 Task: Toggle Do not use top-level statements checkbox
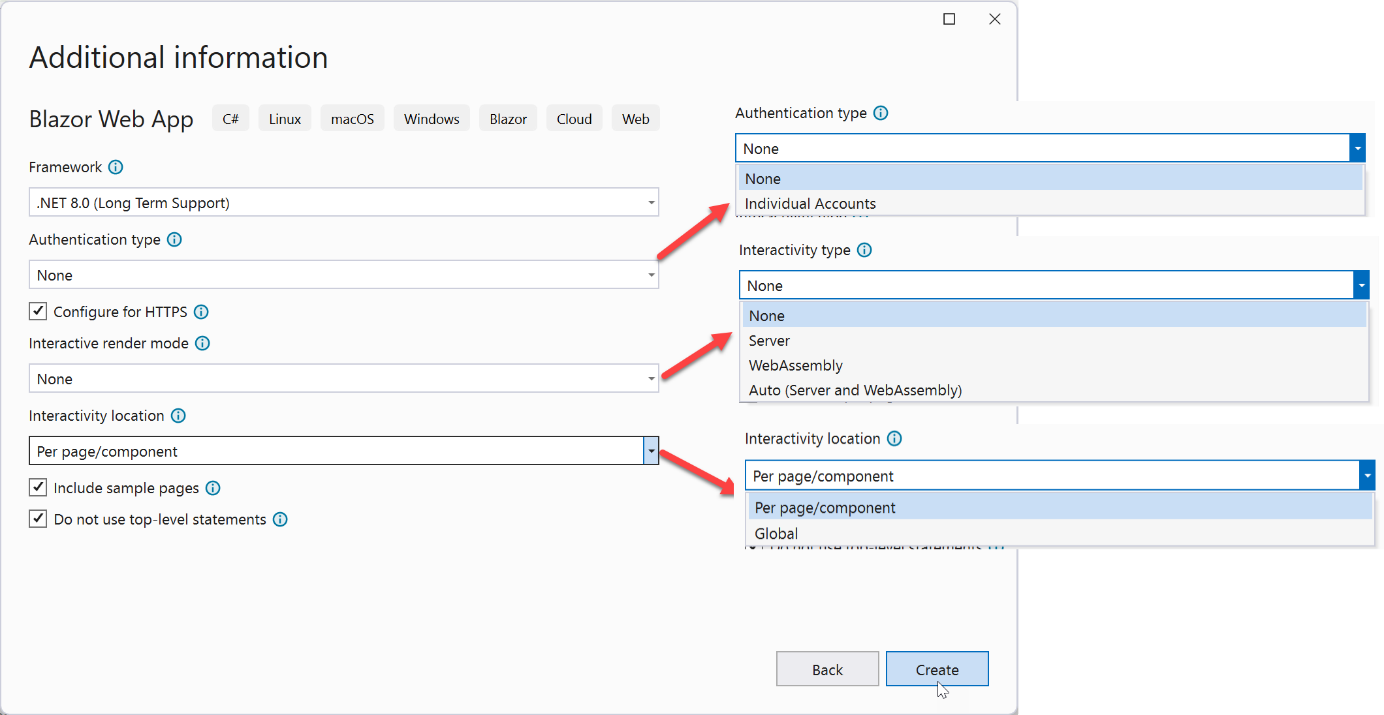pos(38,519)
